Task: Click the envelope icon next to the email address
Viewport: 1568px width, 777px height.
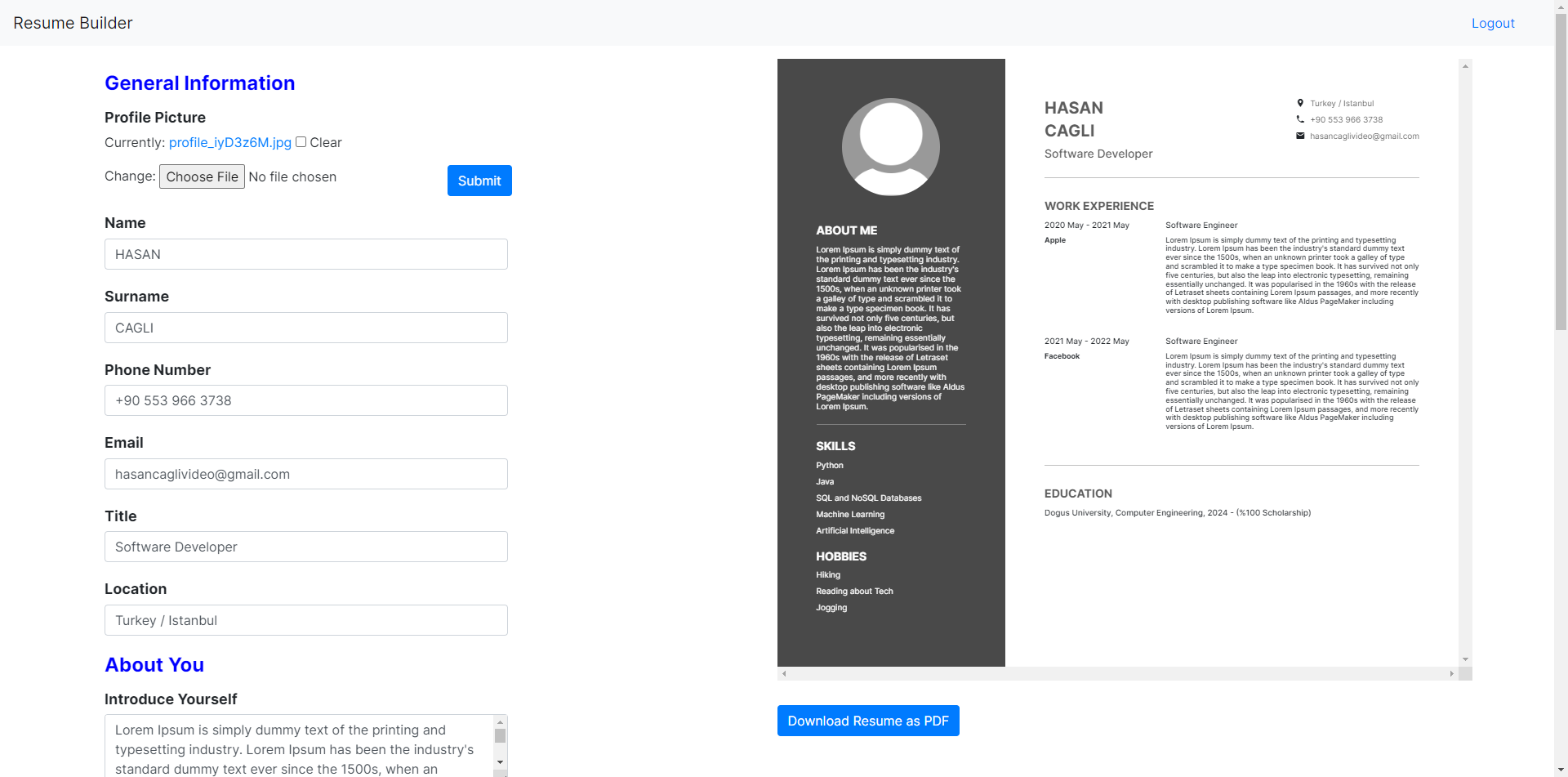Action: point(1301,136)
